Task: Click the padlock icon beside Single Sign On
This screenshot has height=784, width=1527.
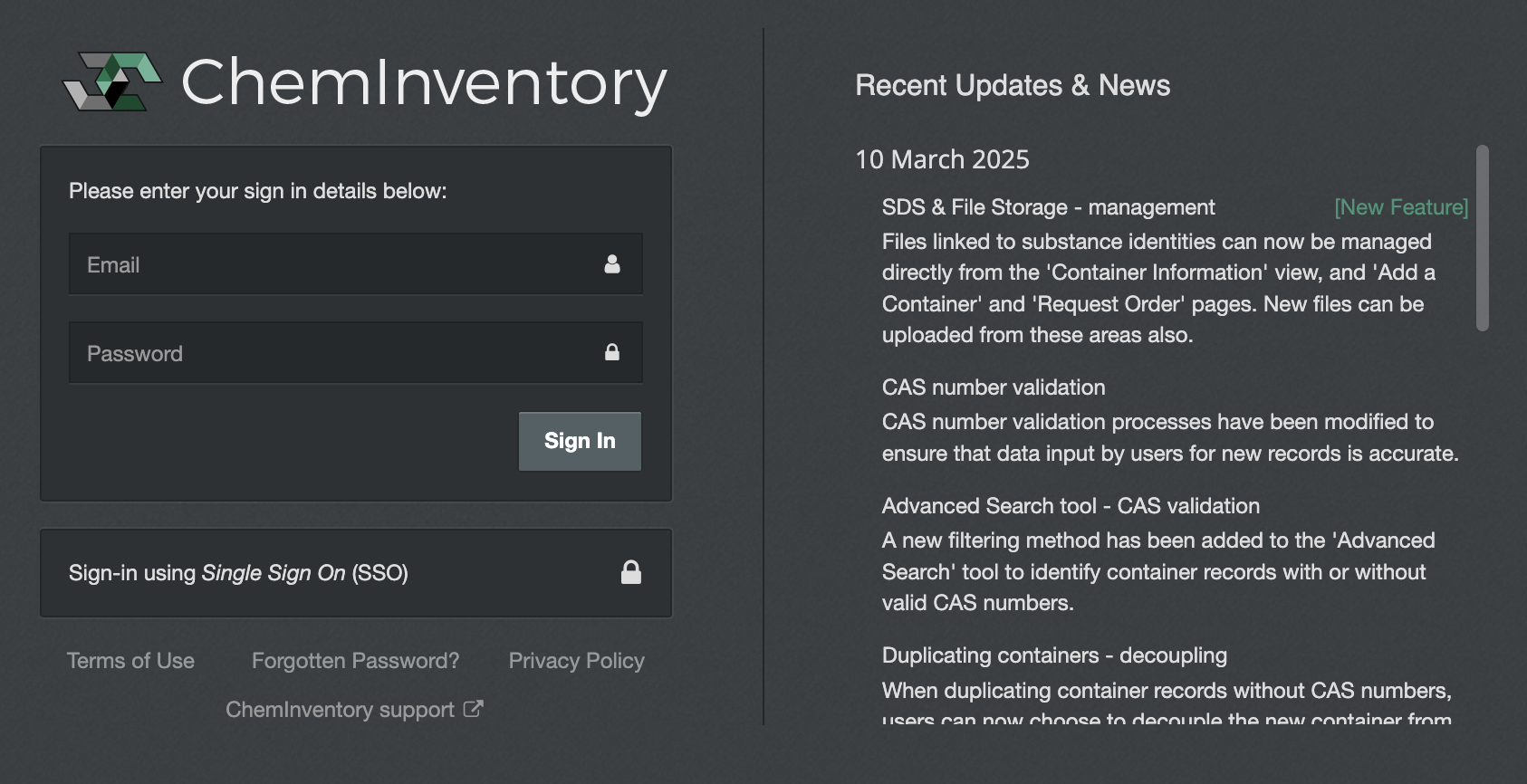Action: click(631, 572)
